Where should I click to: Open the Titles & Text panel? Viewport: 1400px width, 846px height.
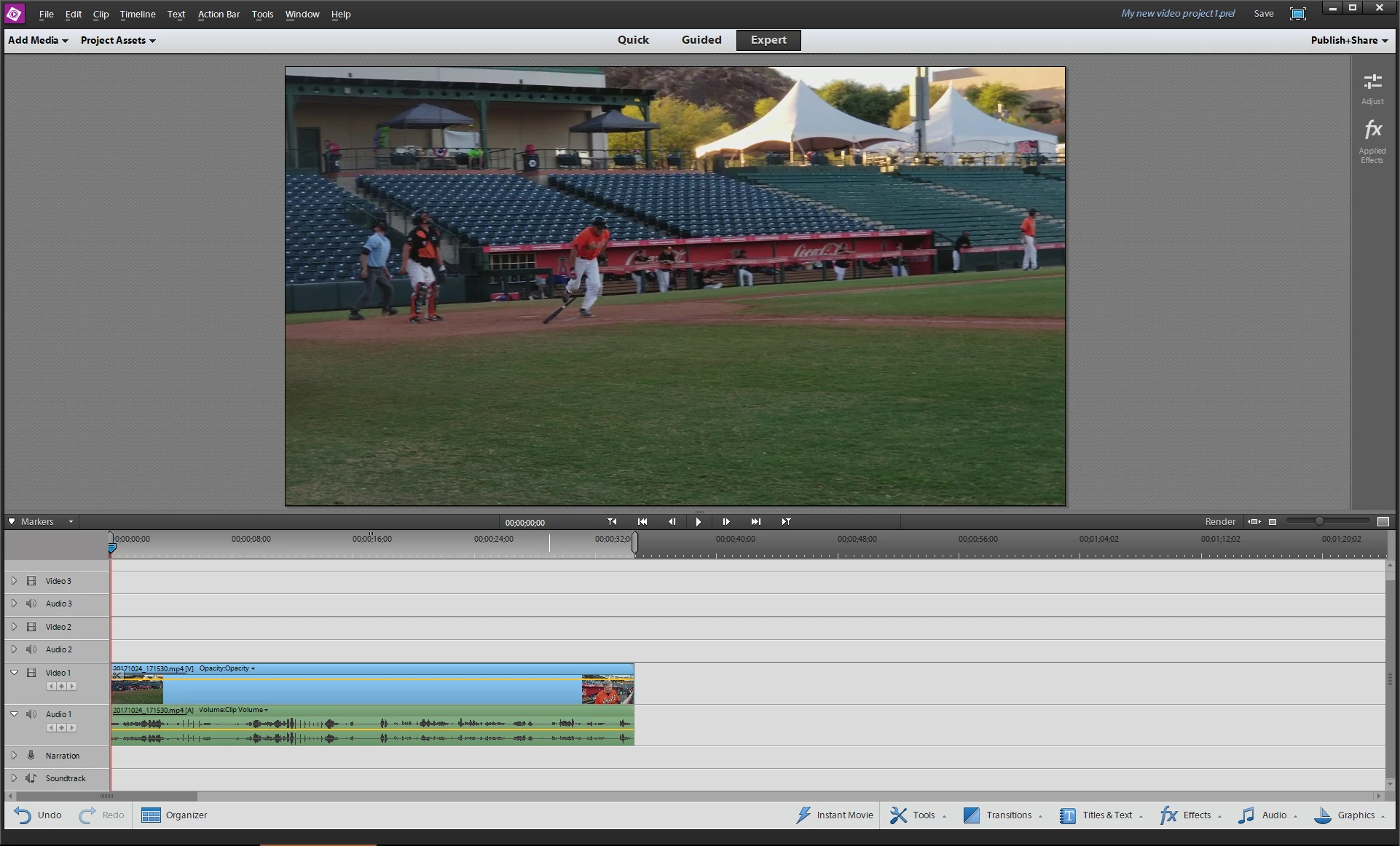point(1101,815)
